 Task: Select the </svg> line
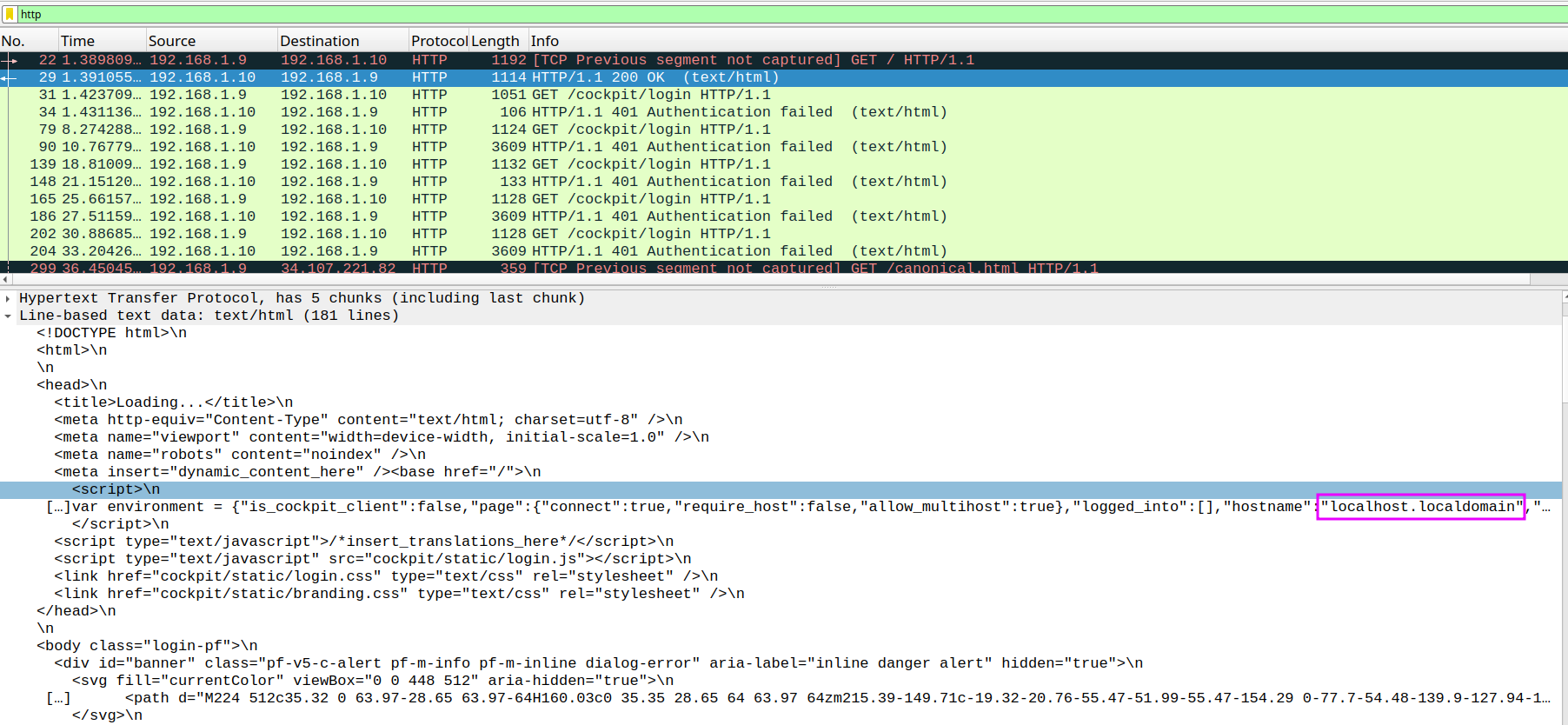tap(107, 715)
